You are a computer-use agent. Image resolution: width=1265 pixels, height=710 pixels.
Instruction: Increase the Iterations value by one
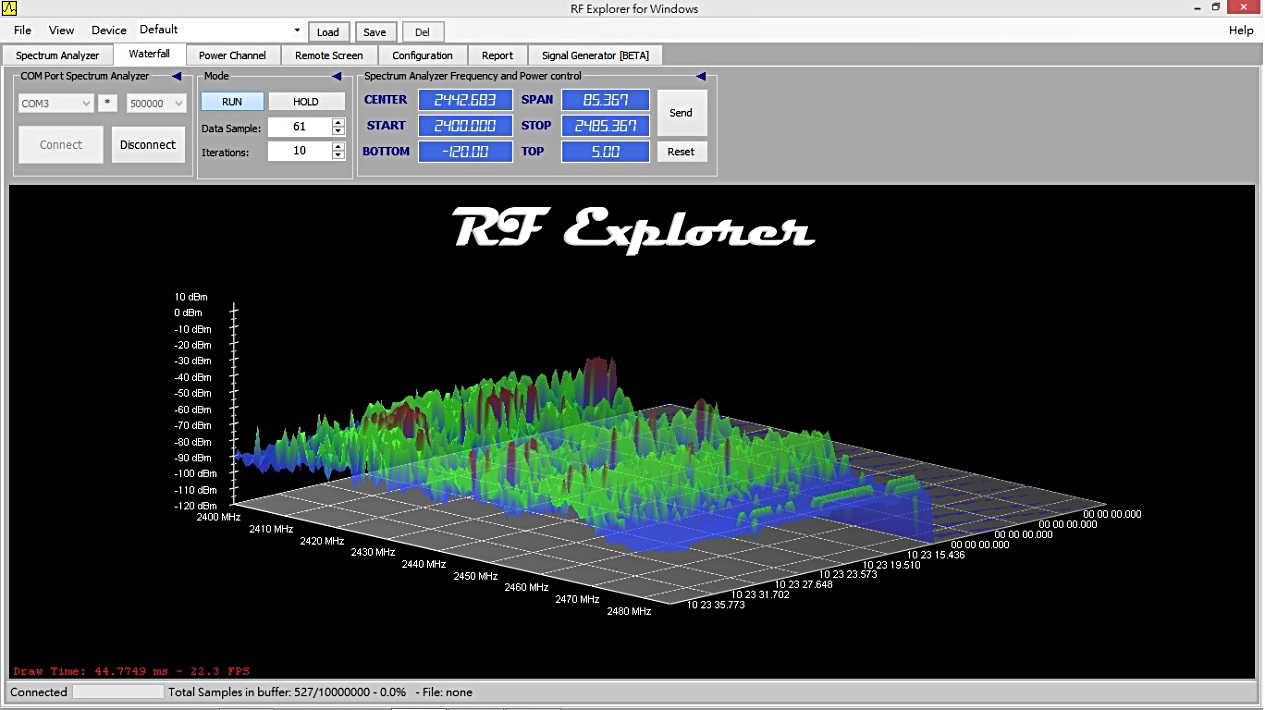pos(338,147)
